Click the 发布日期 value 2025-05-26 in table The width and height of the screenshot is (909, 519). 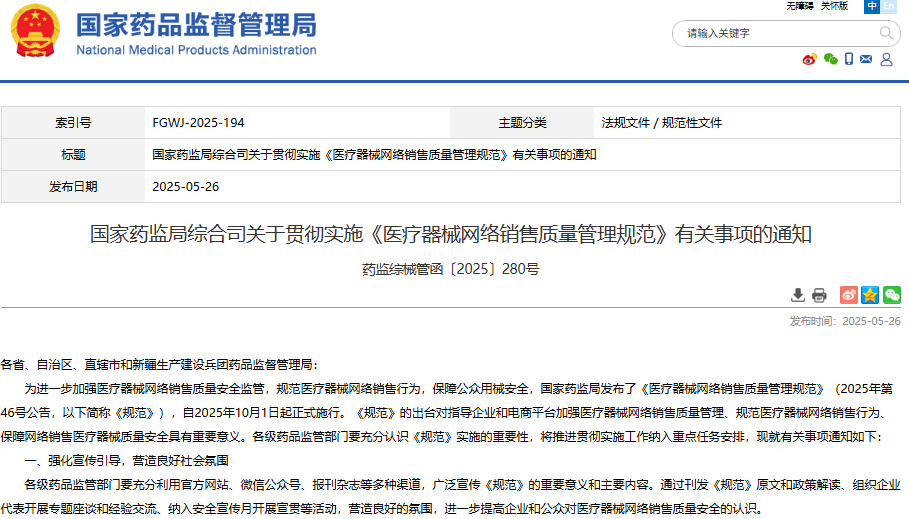(x=186, y=187)
